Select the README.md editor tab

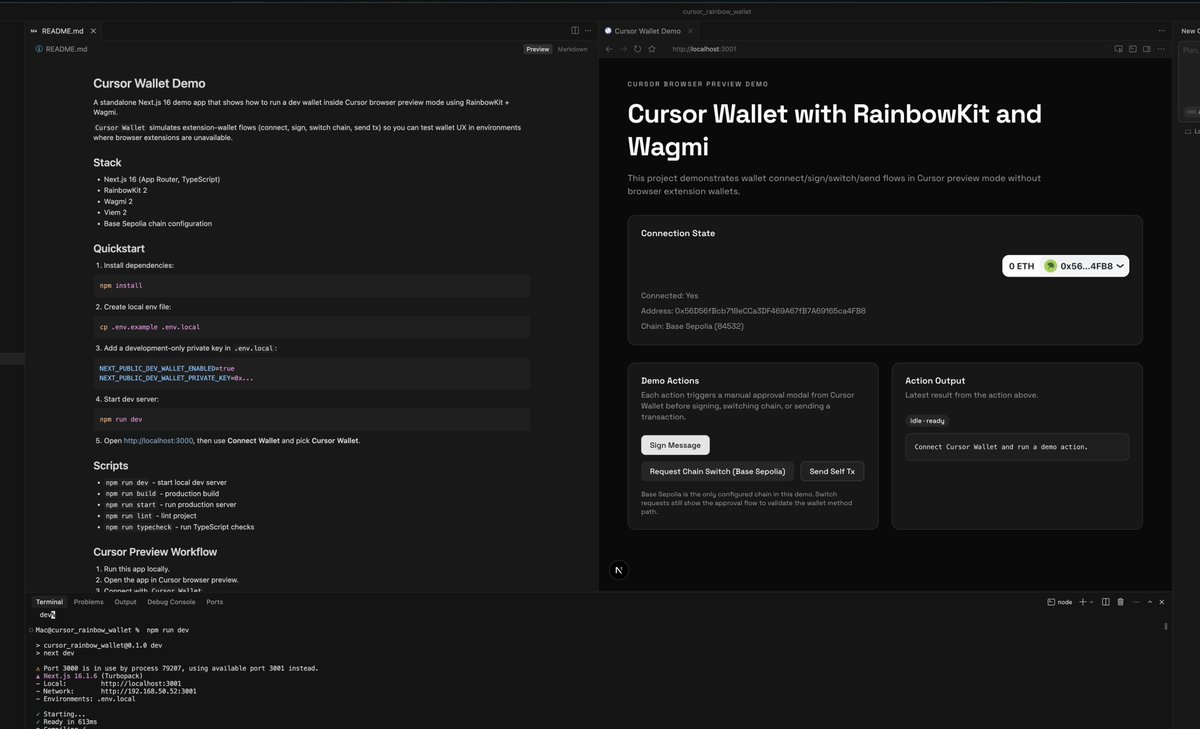pos(64,31)
